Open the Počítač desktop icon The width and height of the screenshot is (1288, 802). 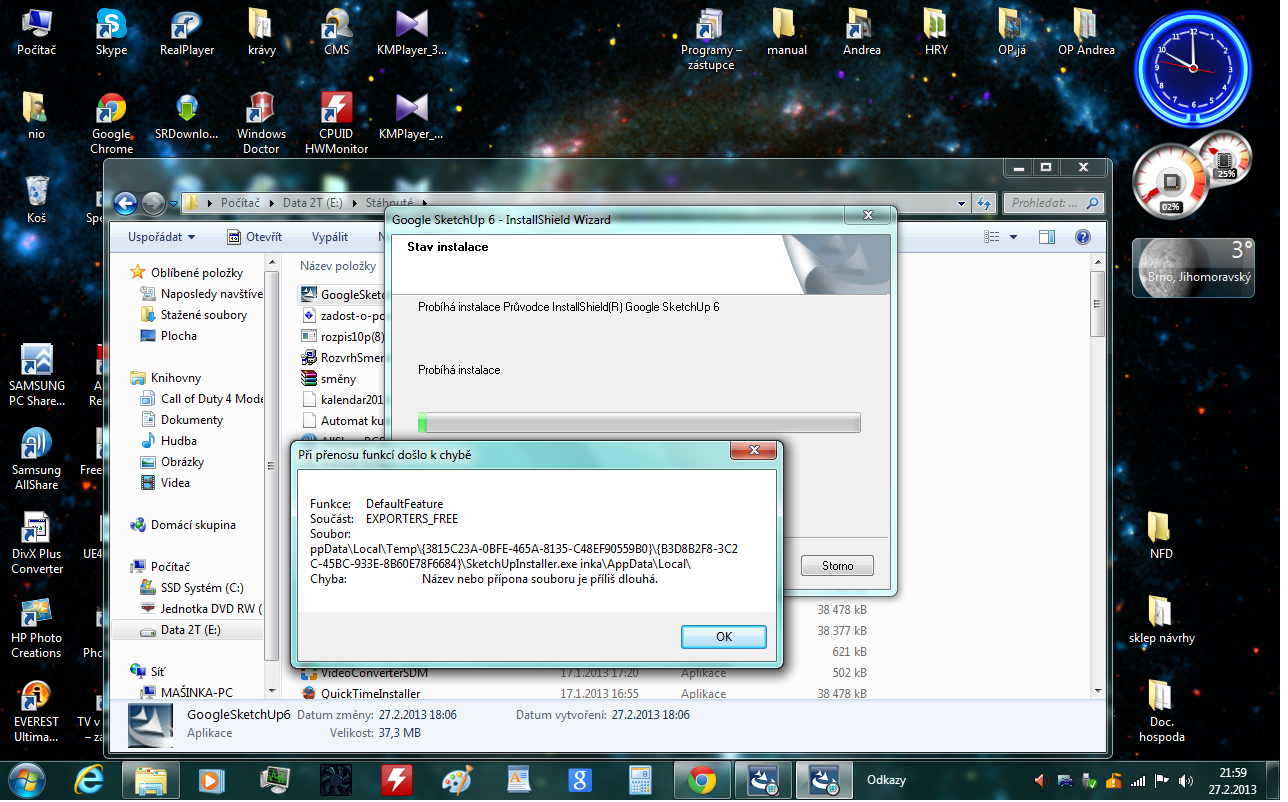[x=36, y=32]
